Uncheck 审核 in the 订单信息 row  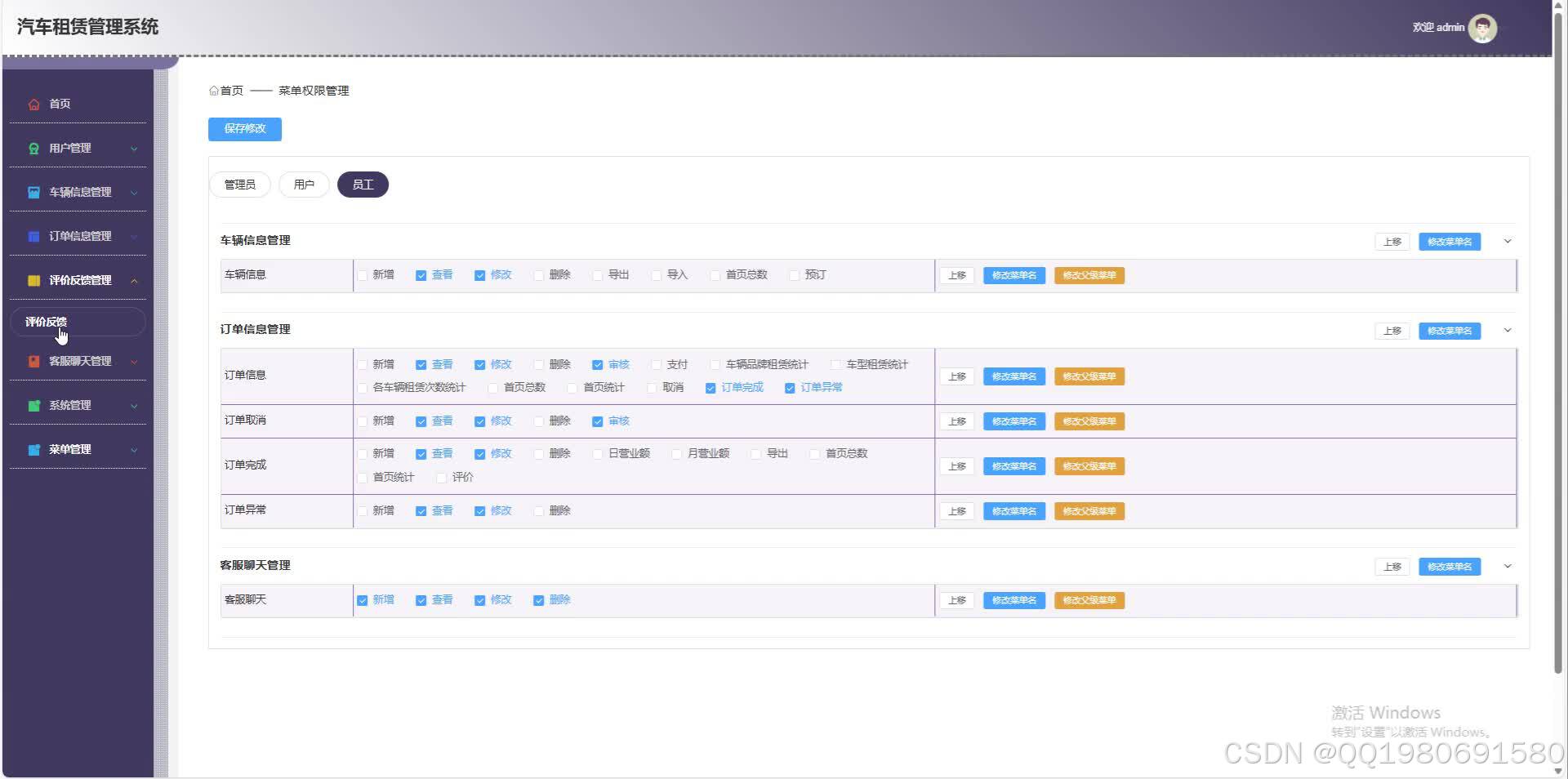[x=598, y=365]
